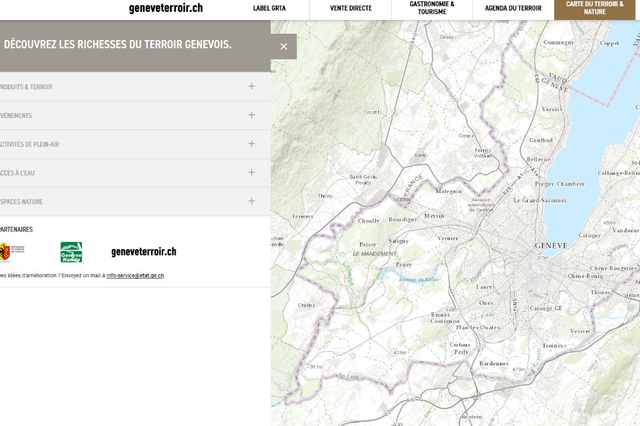This screenshot has height=426, width=640.
Task: Expand the Accès à l'eau section
Action: coord(135,173)
